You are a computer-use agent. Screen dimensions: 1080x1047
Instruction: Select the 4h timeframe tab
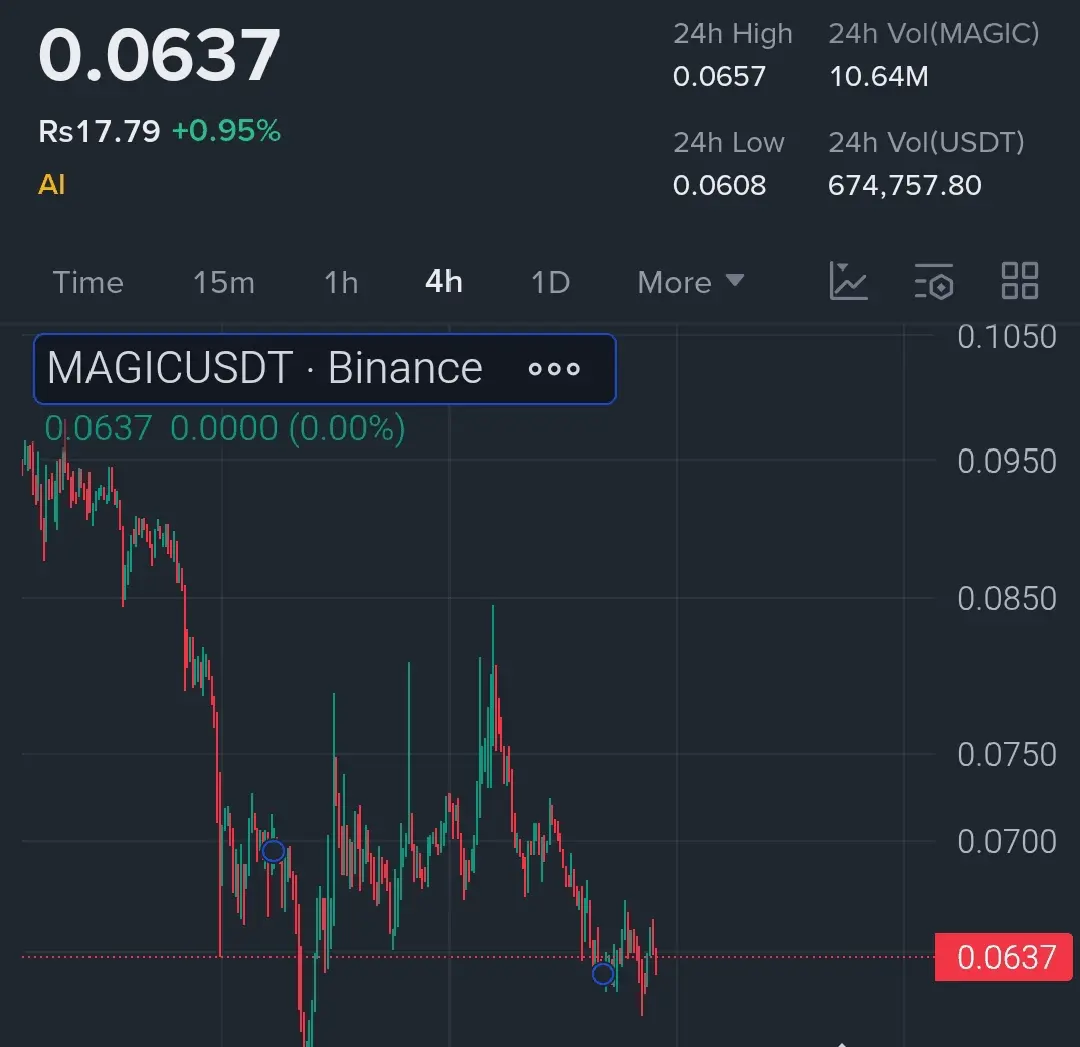(x=444, y=282)
